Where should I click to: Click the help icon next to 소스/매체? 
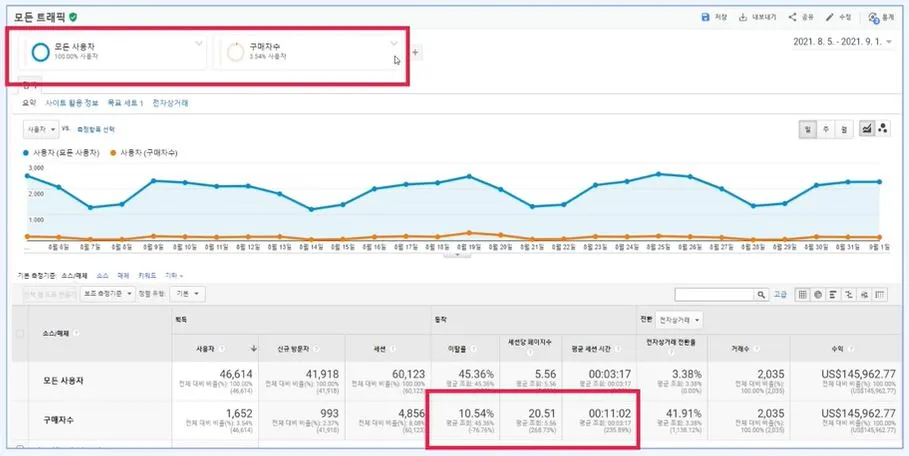click(76, 333)
